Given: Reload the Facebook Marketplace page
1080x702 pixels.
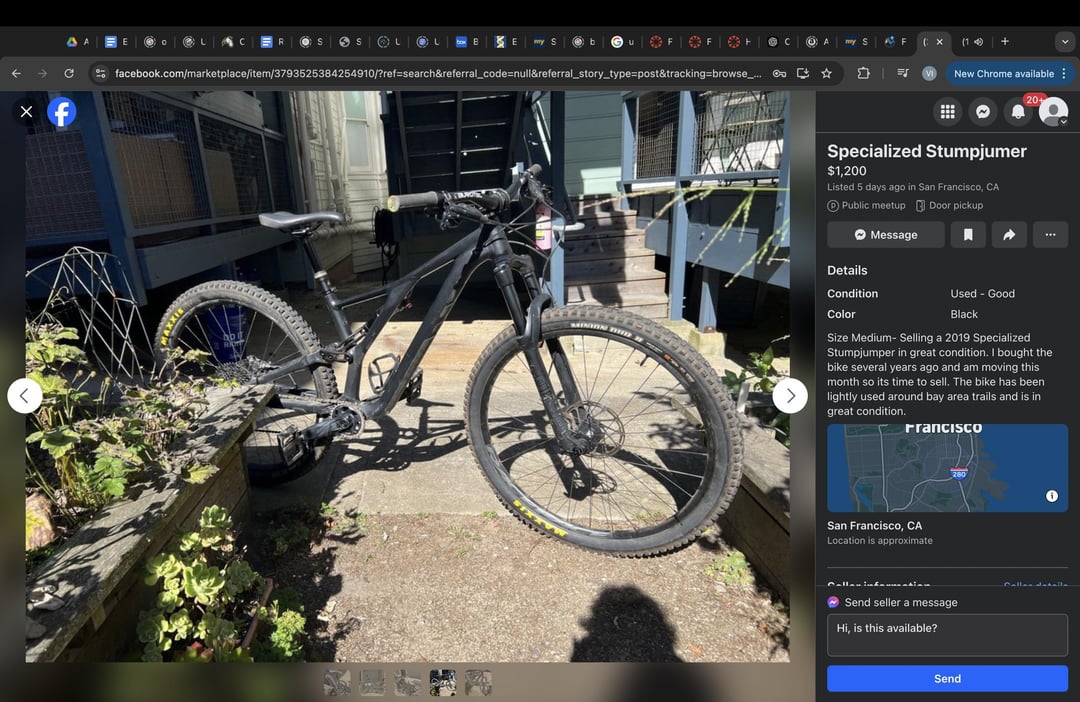Looking at the screenshot, I should [x=69, y=73].
